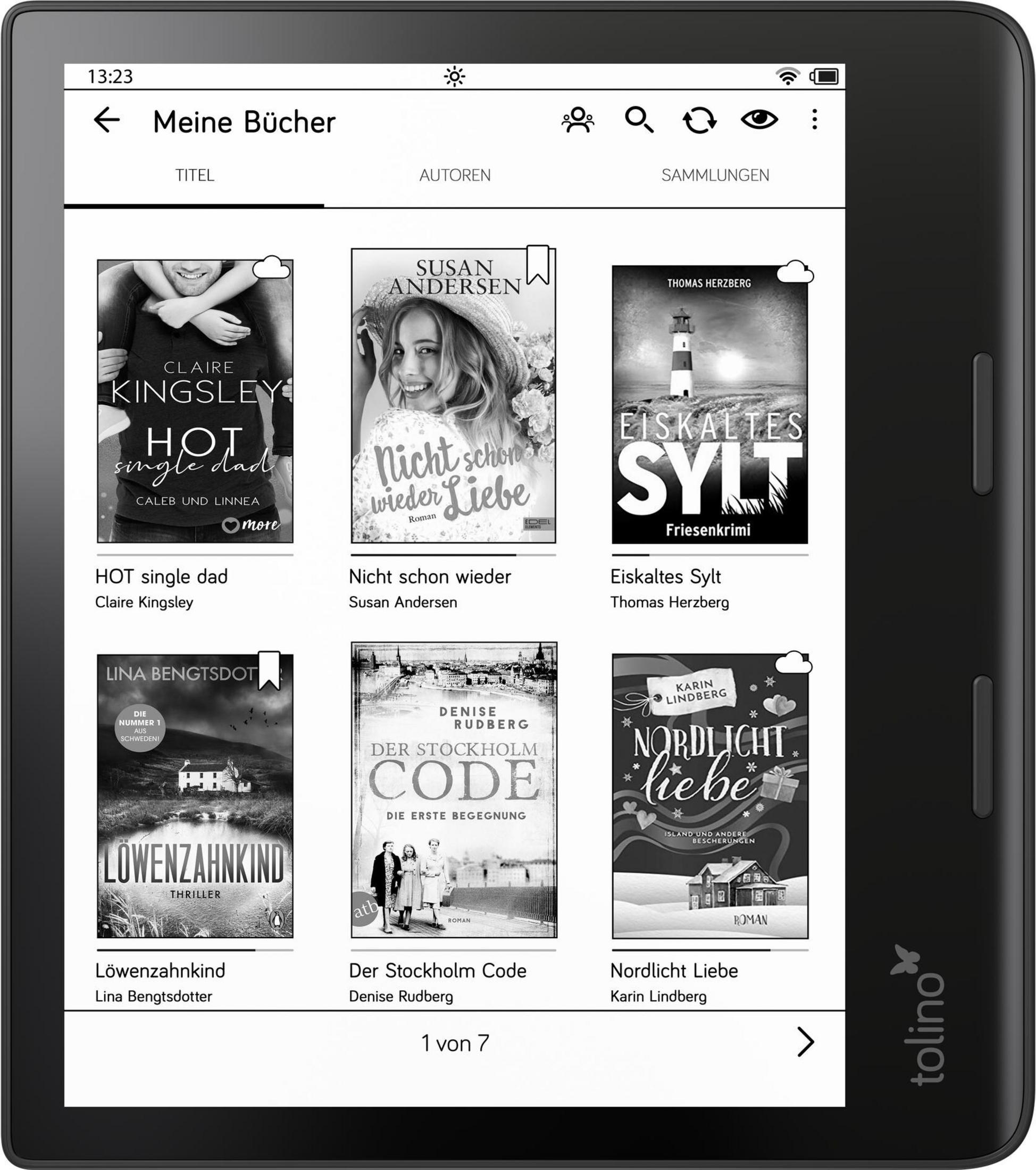Open search with the magnifier icon
Screen dimensions: 1036x1170
point(639,120)
